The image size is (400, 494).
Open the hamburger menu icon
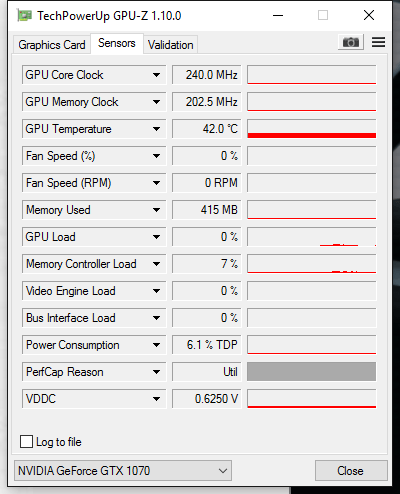tap(378, 42)
